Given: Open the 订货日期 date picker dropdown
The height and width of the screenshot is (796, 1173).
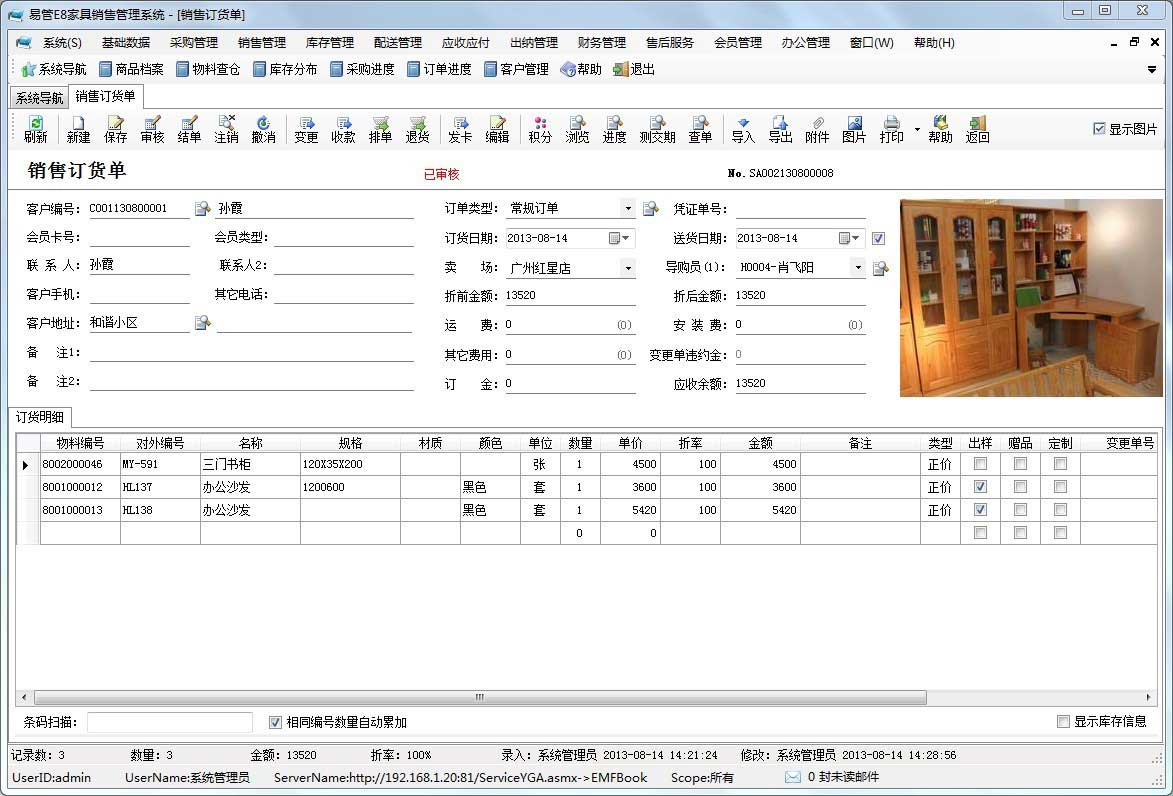Looking at the screenshot, I should click(619, 238).
